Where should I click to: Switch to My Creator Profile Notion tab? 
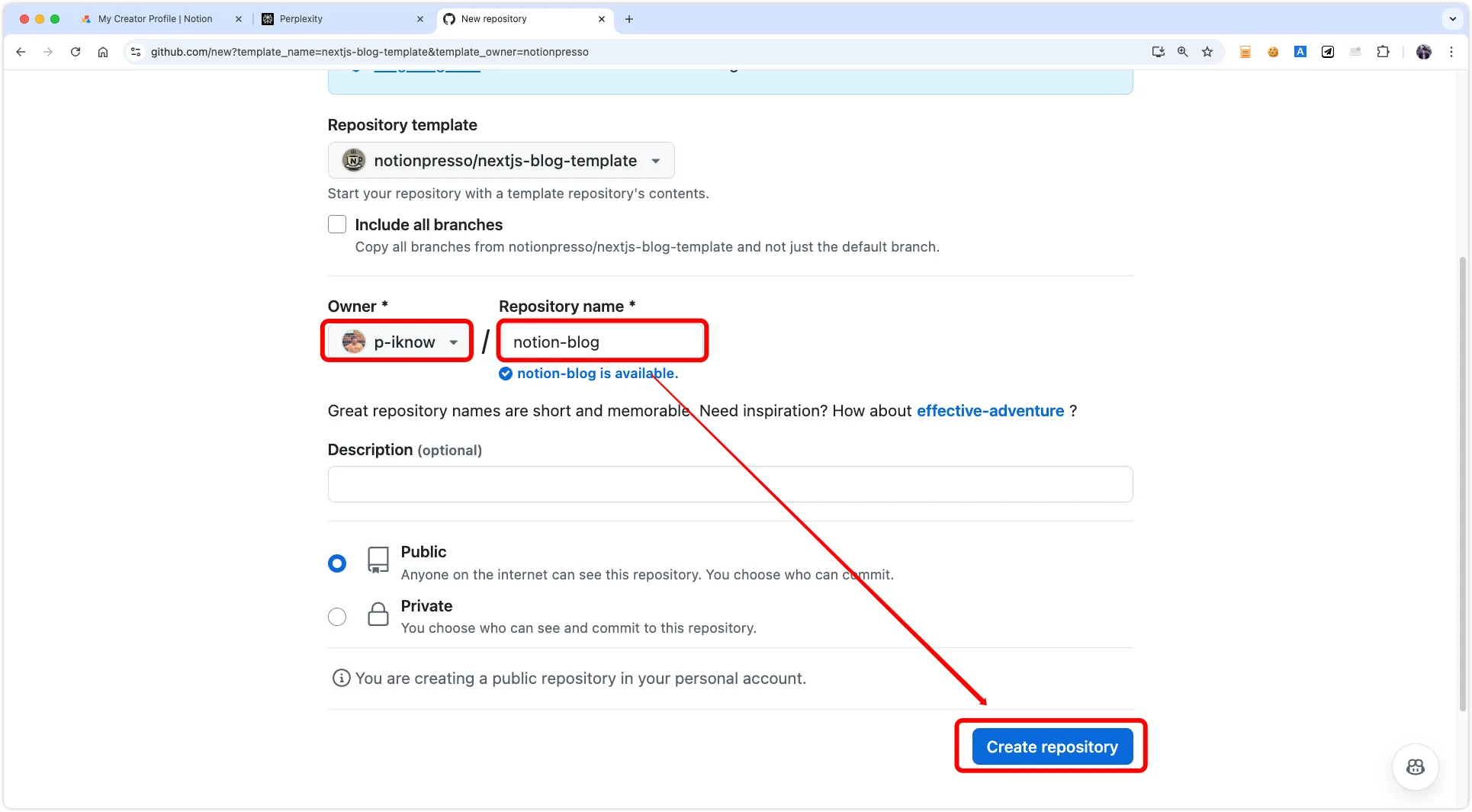(x=156, y=19)
